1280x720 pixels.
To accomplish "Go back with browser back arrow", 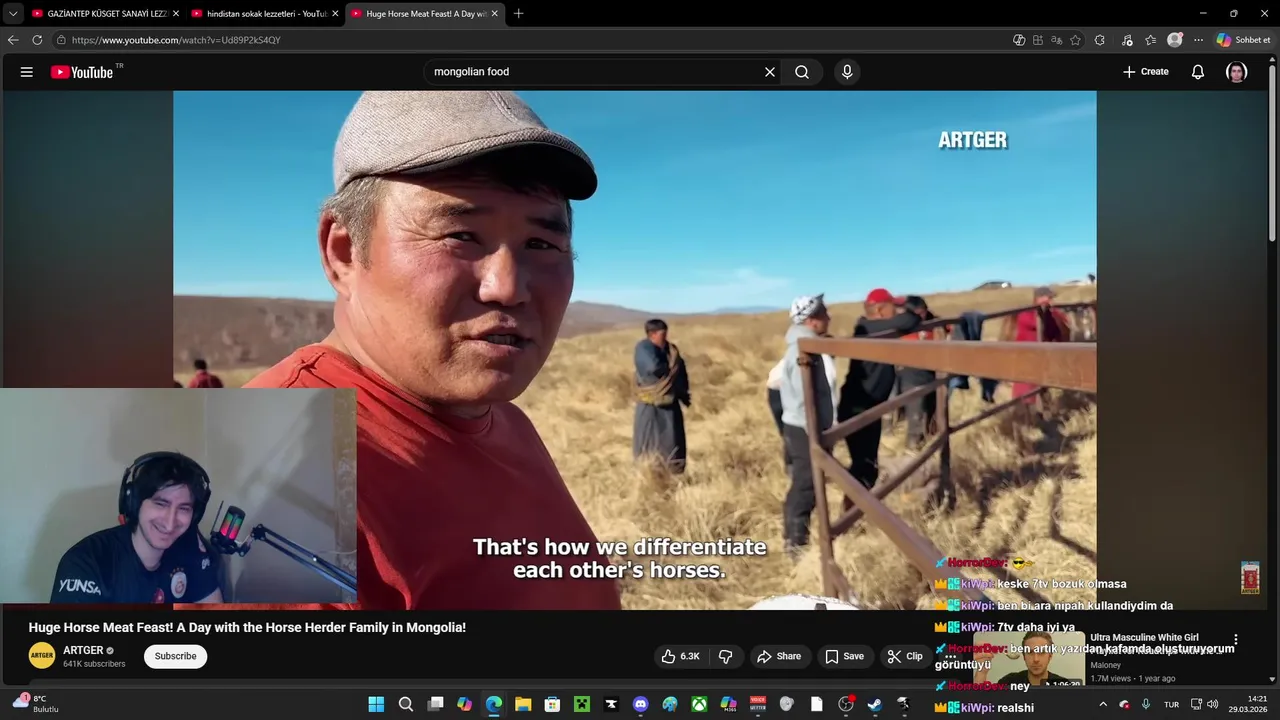I will pyautogui.click(x=13, y=40).
